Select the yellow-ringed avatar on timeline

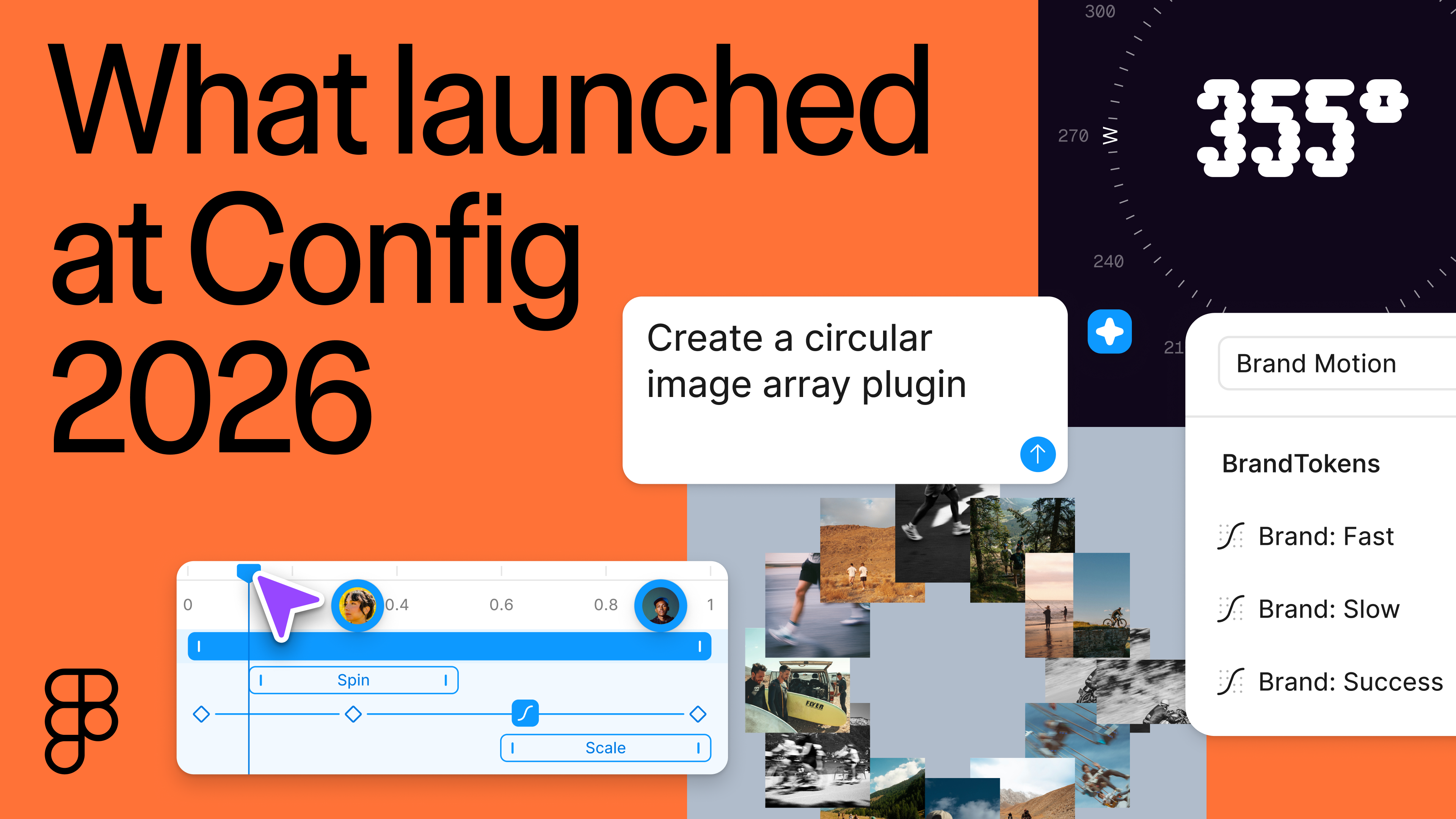click(357, 606)
